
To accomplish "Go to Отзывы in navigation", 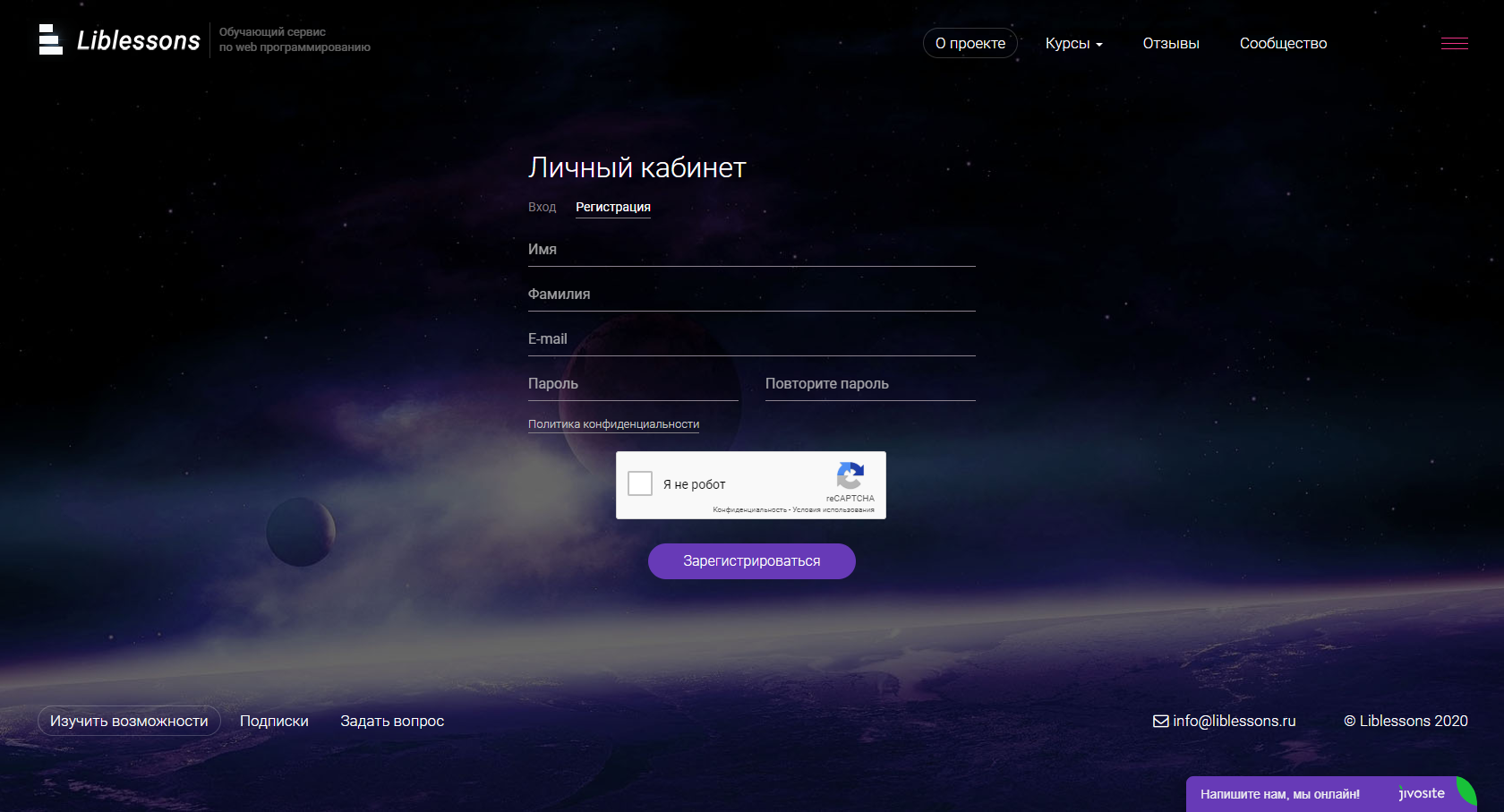I will [1171, 43].
